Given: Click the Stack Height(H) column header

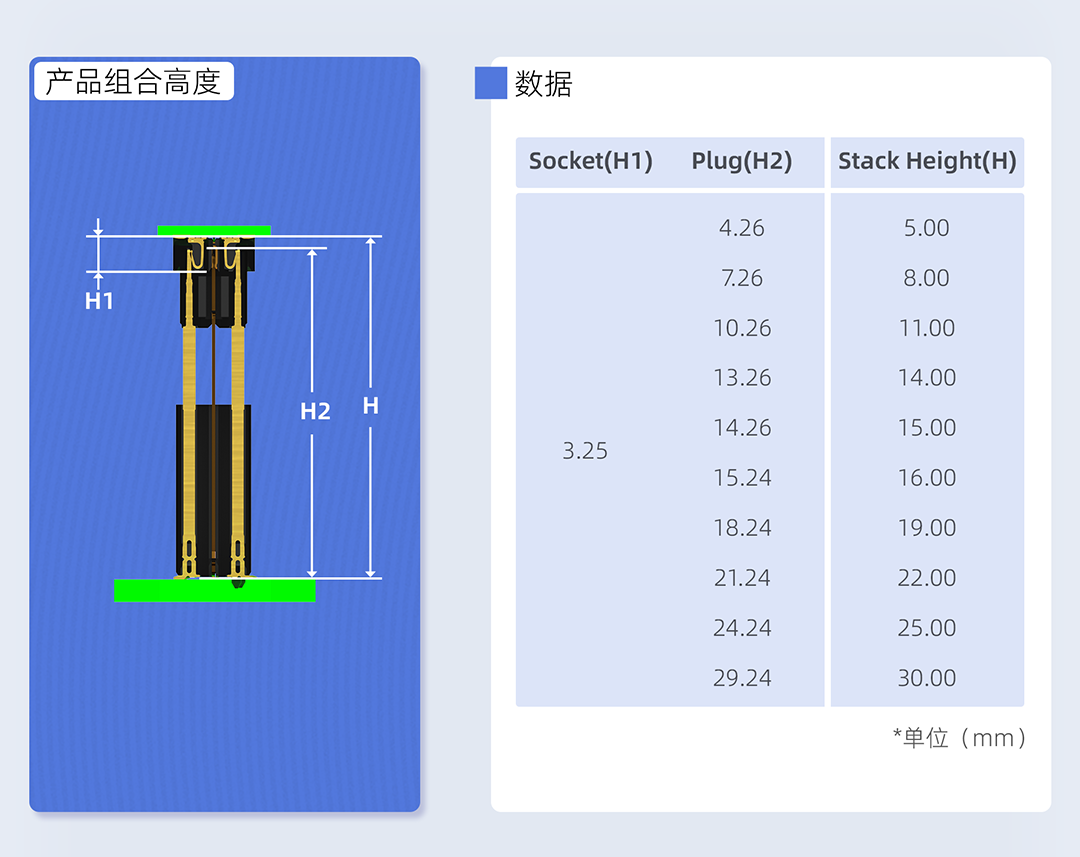Looking at the screenshot, I should point(927,161).
